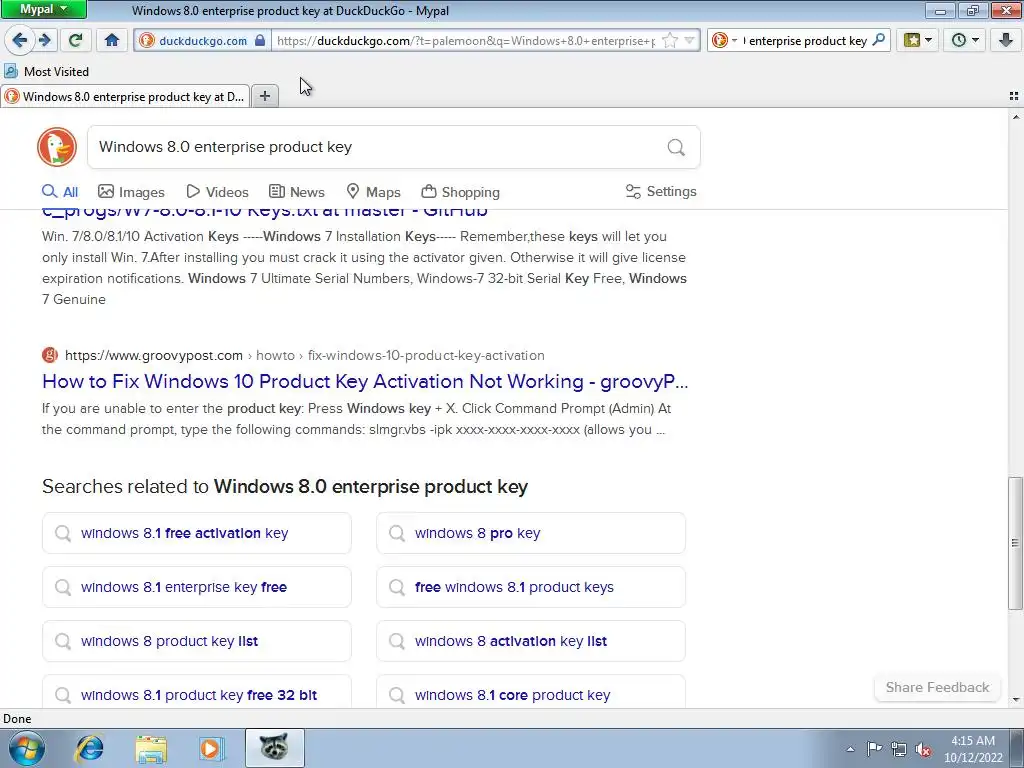Open a new tab with the plus button
The image size is (1024, 768).
click(x=264, y=97)
